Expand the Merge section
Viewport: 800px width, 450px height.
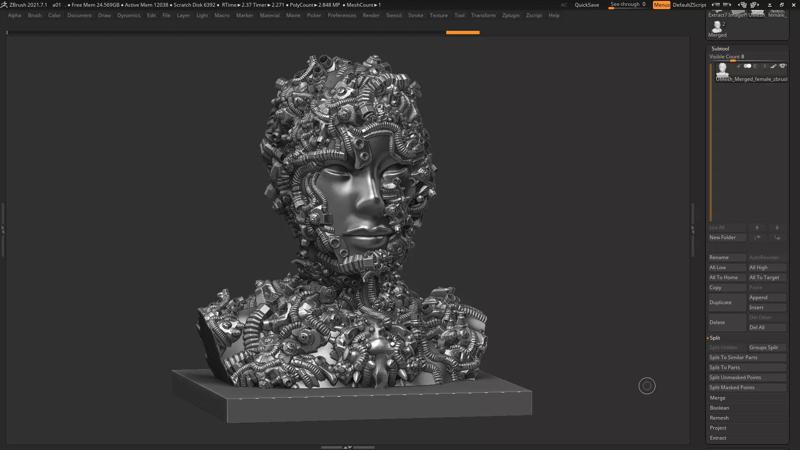coord(718,398)
